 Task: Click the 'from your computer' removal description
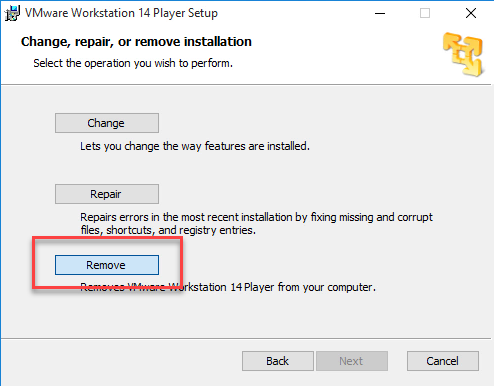click(228, 287)
